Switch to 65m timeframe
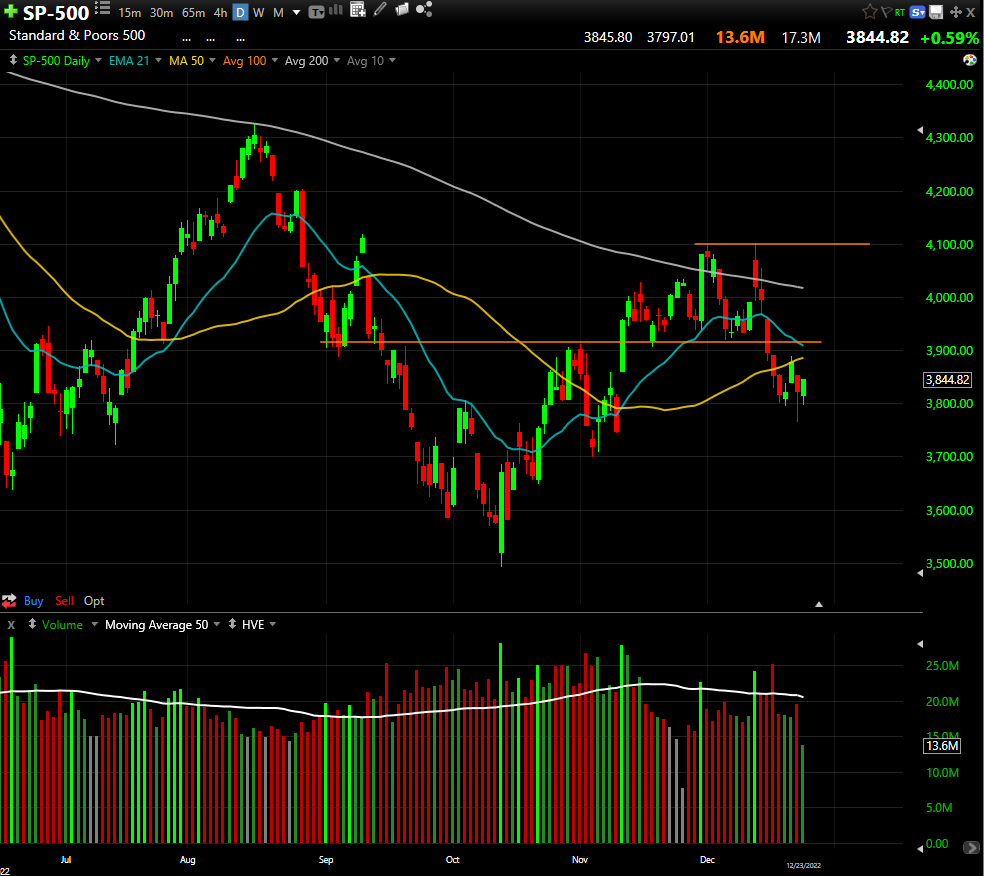This screenshot has height=876, width=984. (193, 13)
